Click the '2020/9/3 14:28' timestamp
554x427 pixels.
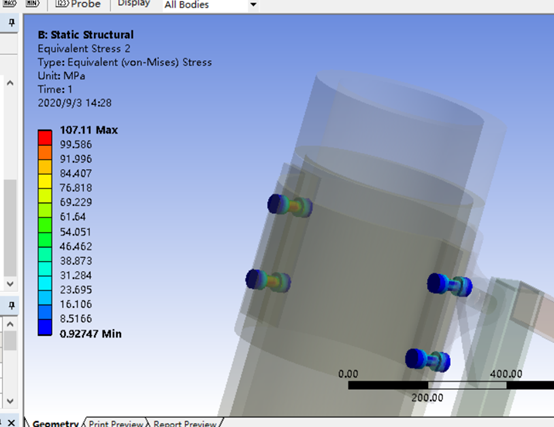pos(75,103)
